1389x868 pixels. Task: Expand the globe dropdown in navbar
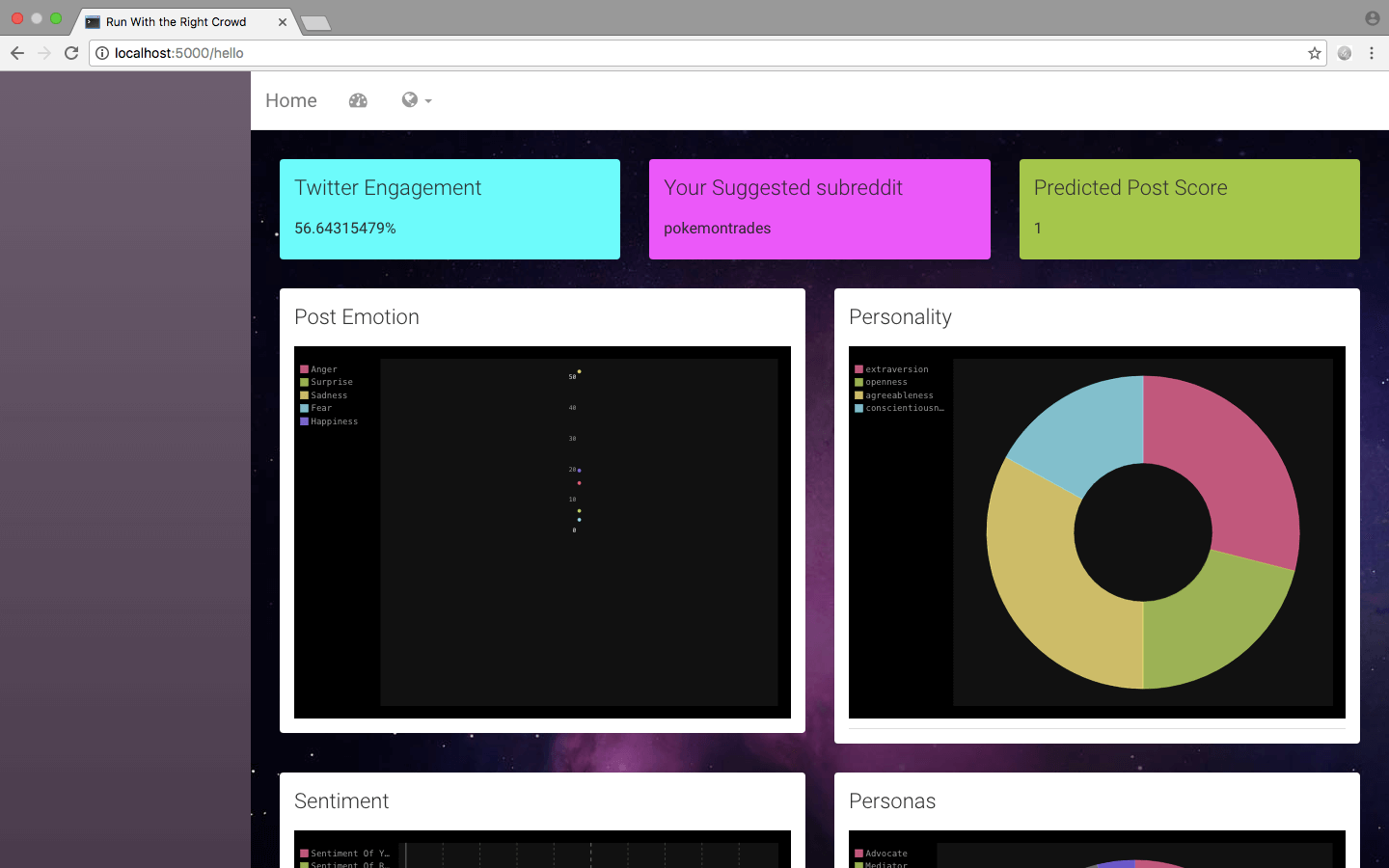tap(417, 100)
